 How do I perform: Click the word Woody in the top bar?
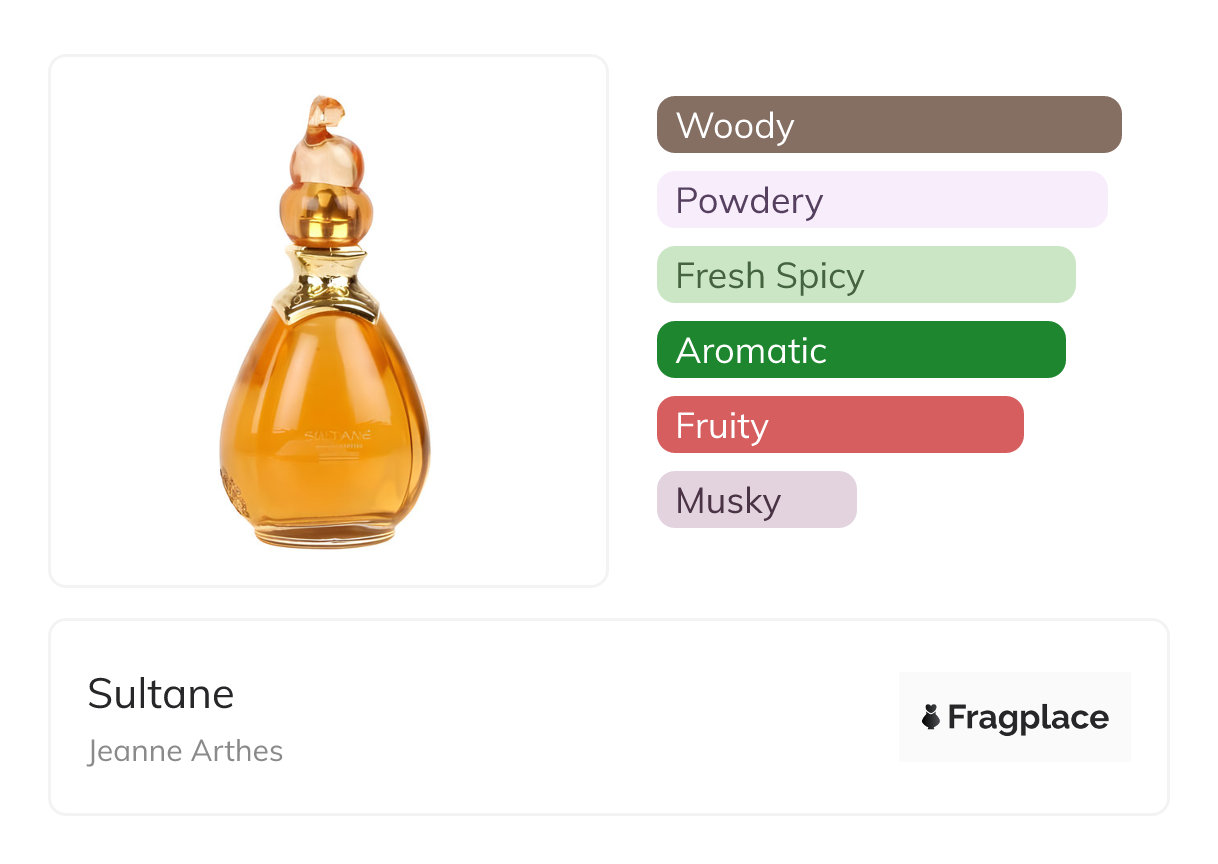click(735, 126)
